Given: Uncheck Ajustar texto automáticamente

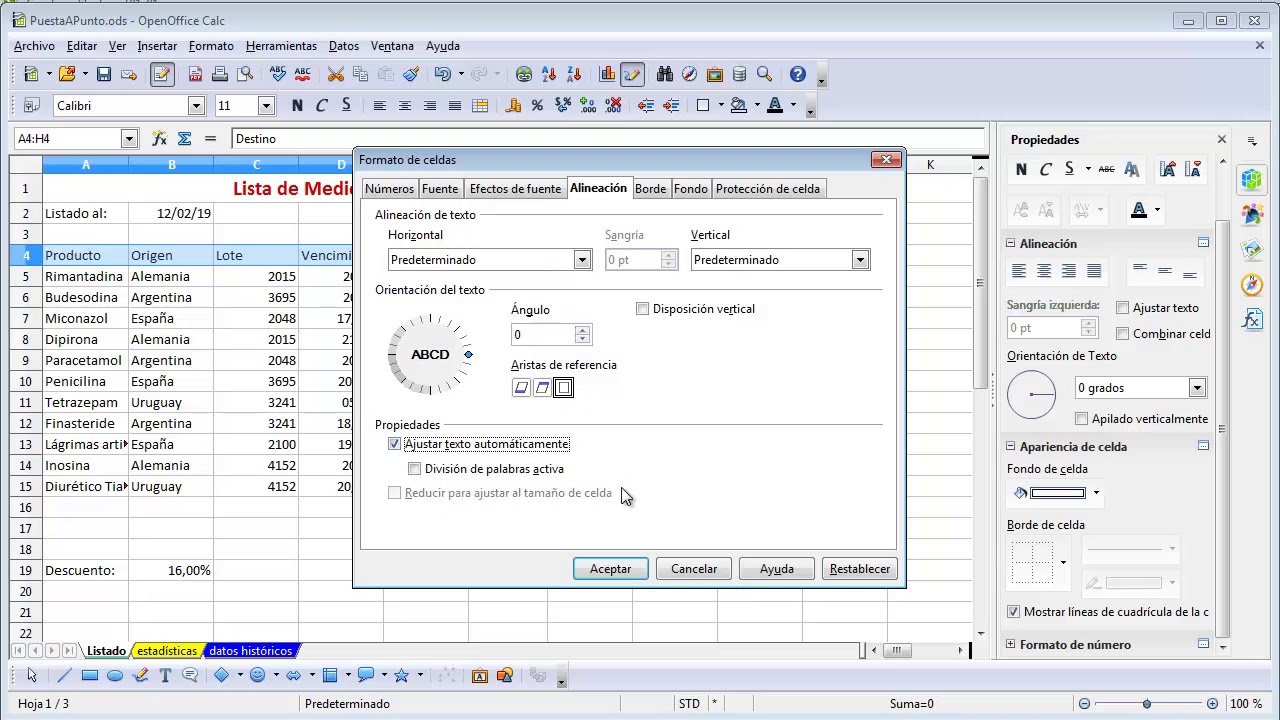Looking at the screenshot, I should pos(394,444).
